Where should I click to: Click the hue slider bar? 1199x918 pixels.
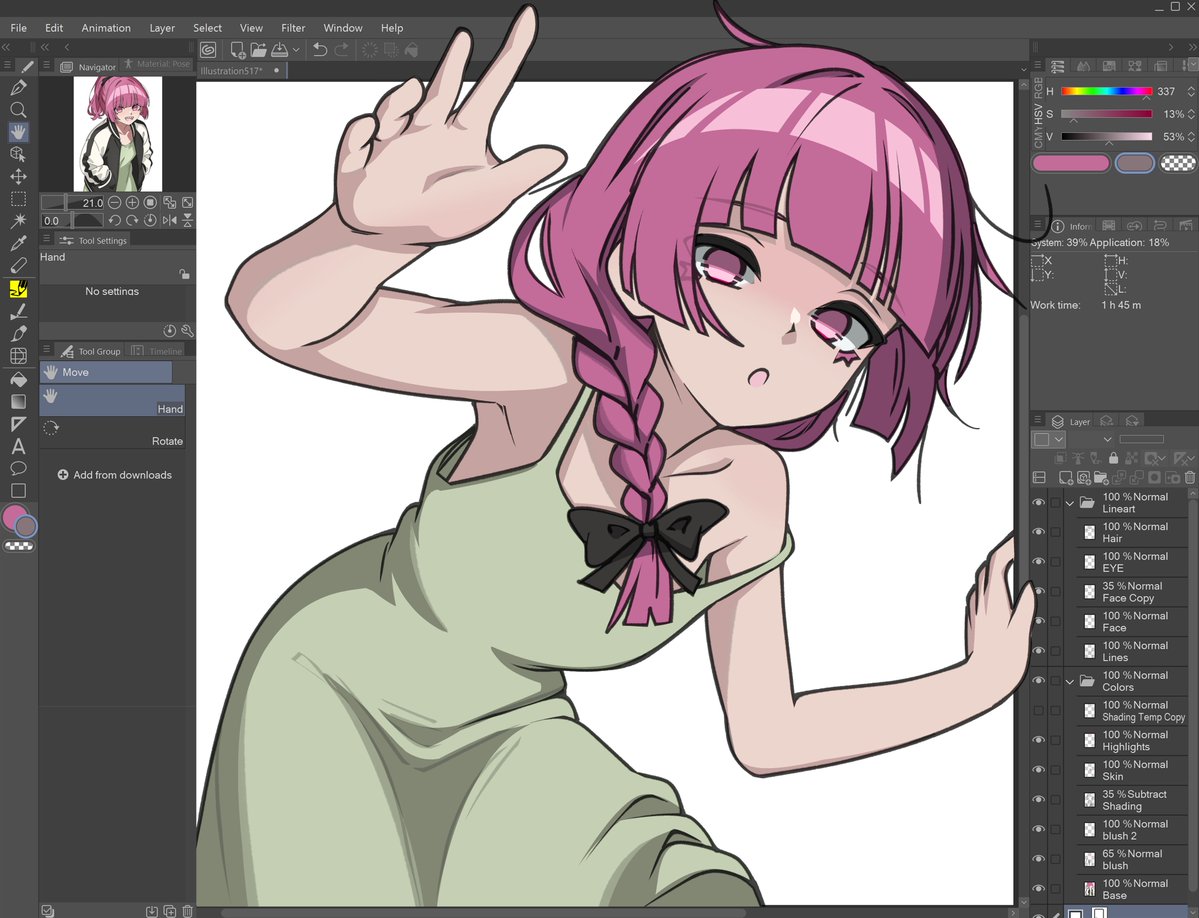click(1106, 92)
